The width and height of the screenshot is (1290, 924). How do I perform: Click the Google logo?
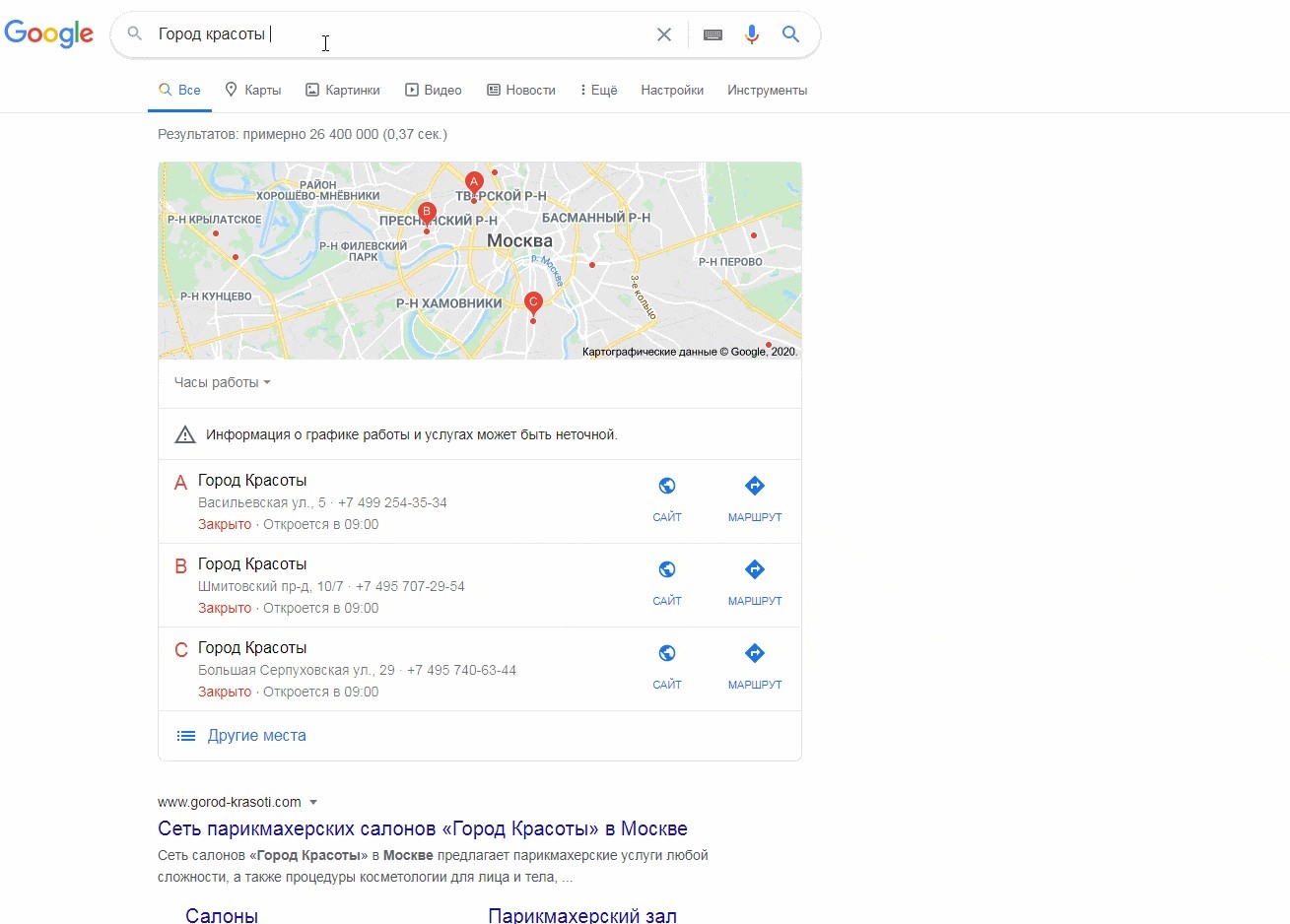[x=49, y=33]
